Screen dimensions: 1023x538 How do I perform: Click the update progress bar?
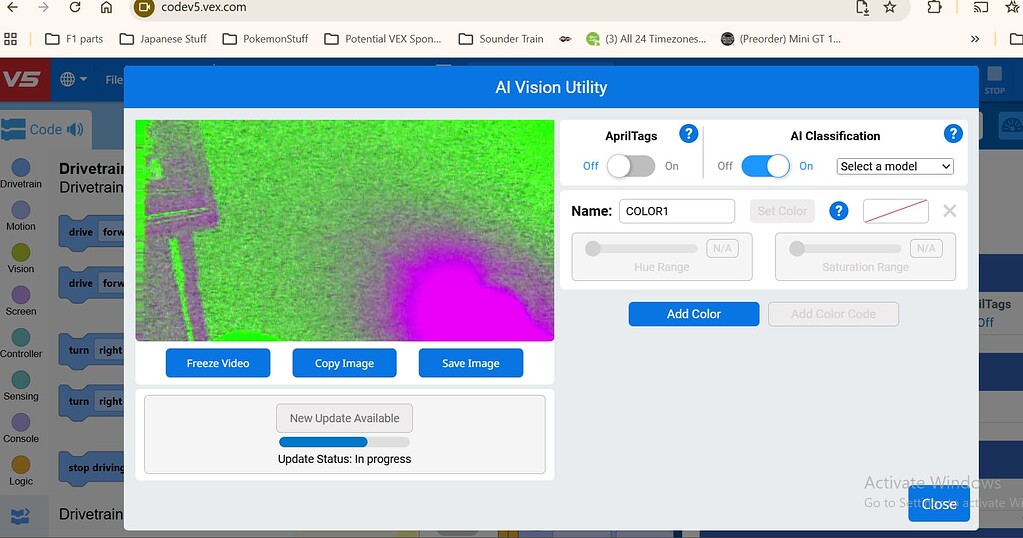pos(344,442)
